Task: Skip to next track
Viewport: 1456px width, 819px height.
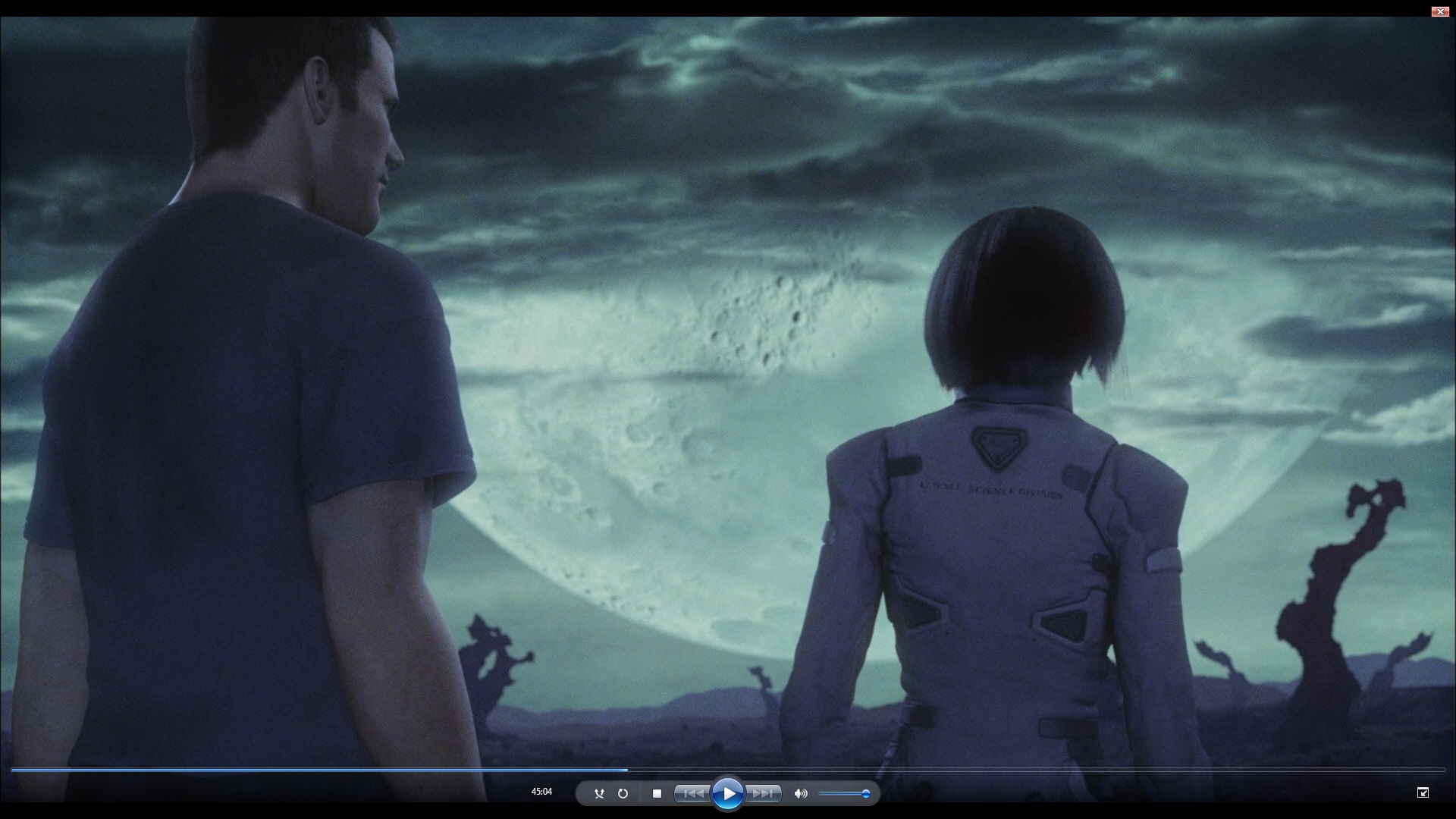Action: (764, 793)
